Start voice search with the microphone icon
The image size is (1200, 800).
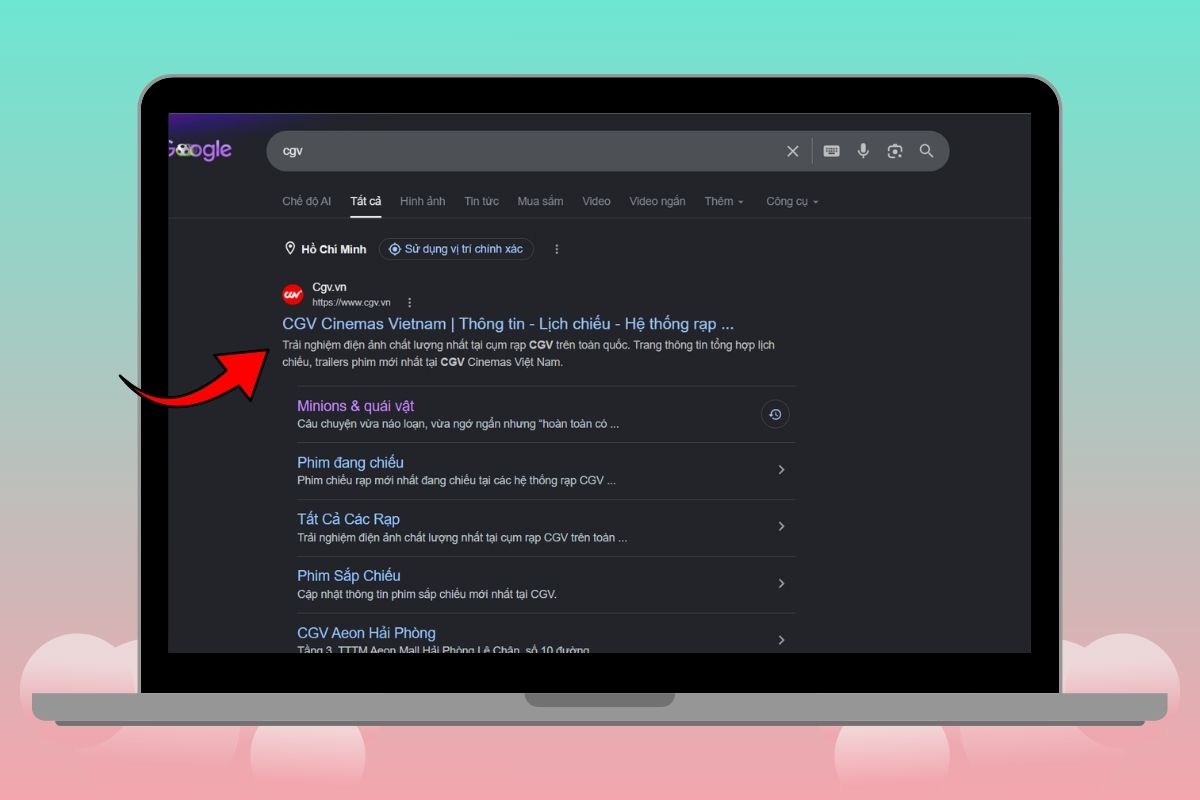point(863,151)
